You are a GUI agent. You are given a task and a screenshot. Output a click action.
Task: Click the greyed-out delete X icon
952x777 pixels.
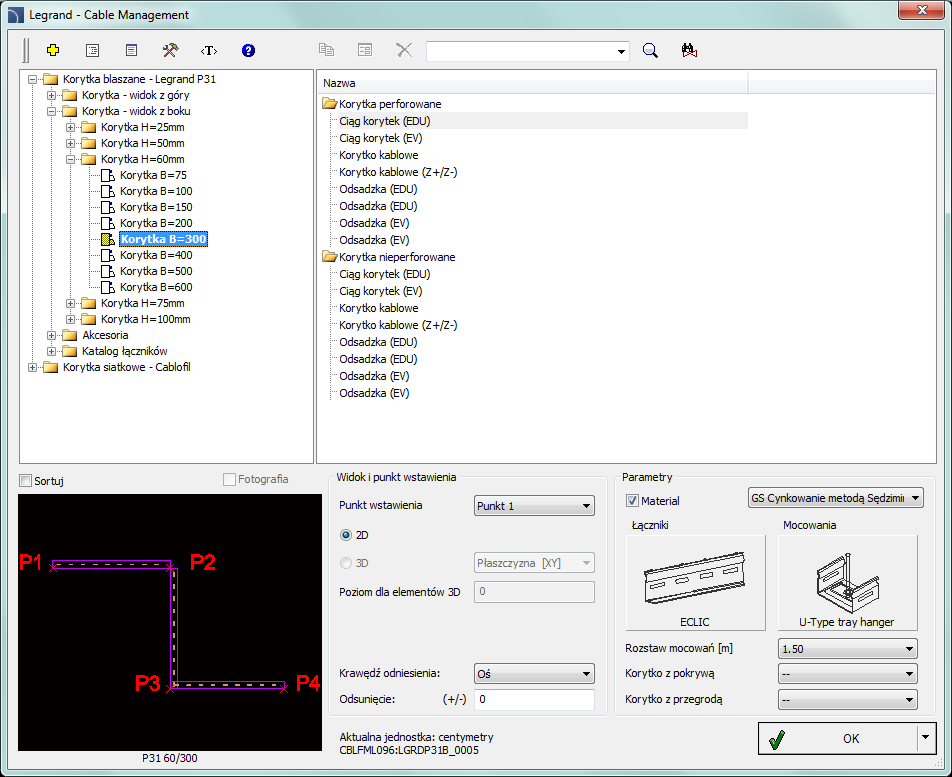pos(404,50)
